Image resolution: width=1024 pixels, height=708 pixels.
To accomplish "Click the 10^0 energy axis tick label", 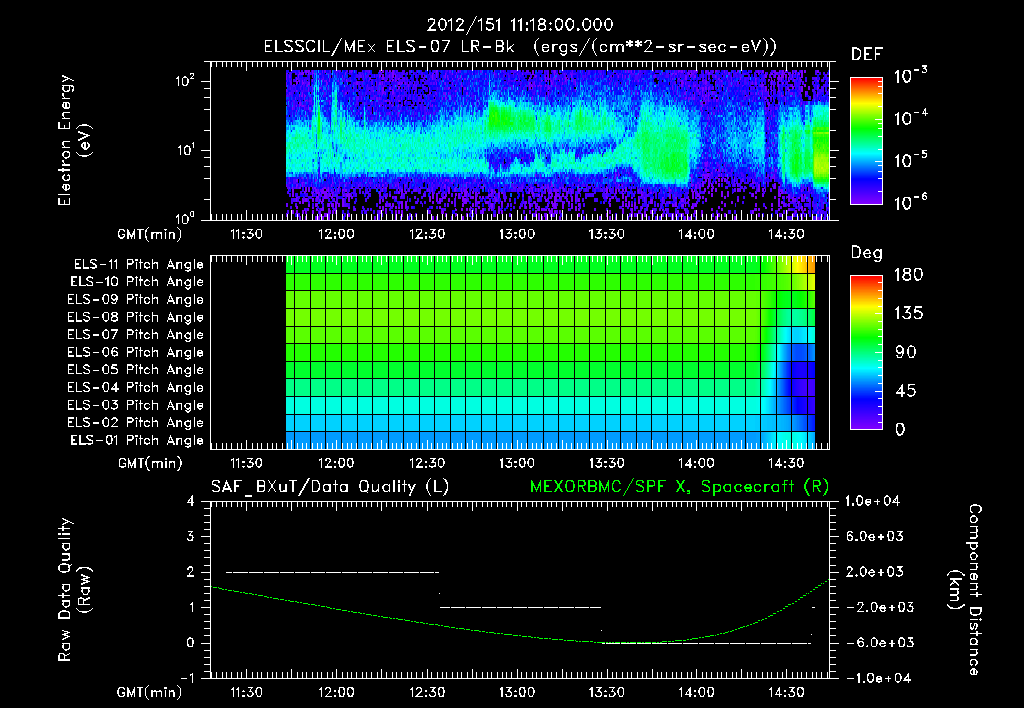I will tap(185, 217).
